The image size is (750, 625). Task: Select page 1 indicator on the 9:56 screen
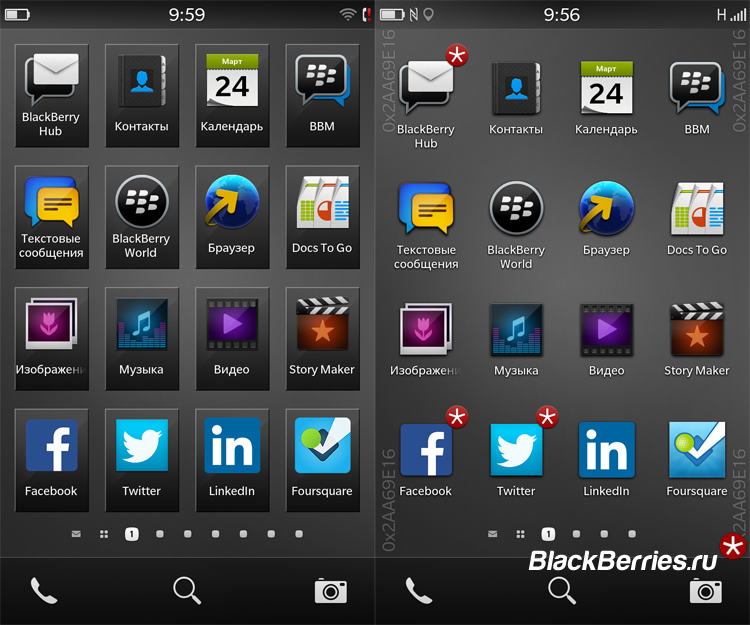[x=548, y=534]
